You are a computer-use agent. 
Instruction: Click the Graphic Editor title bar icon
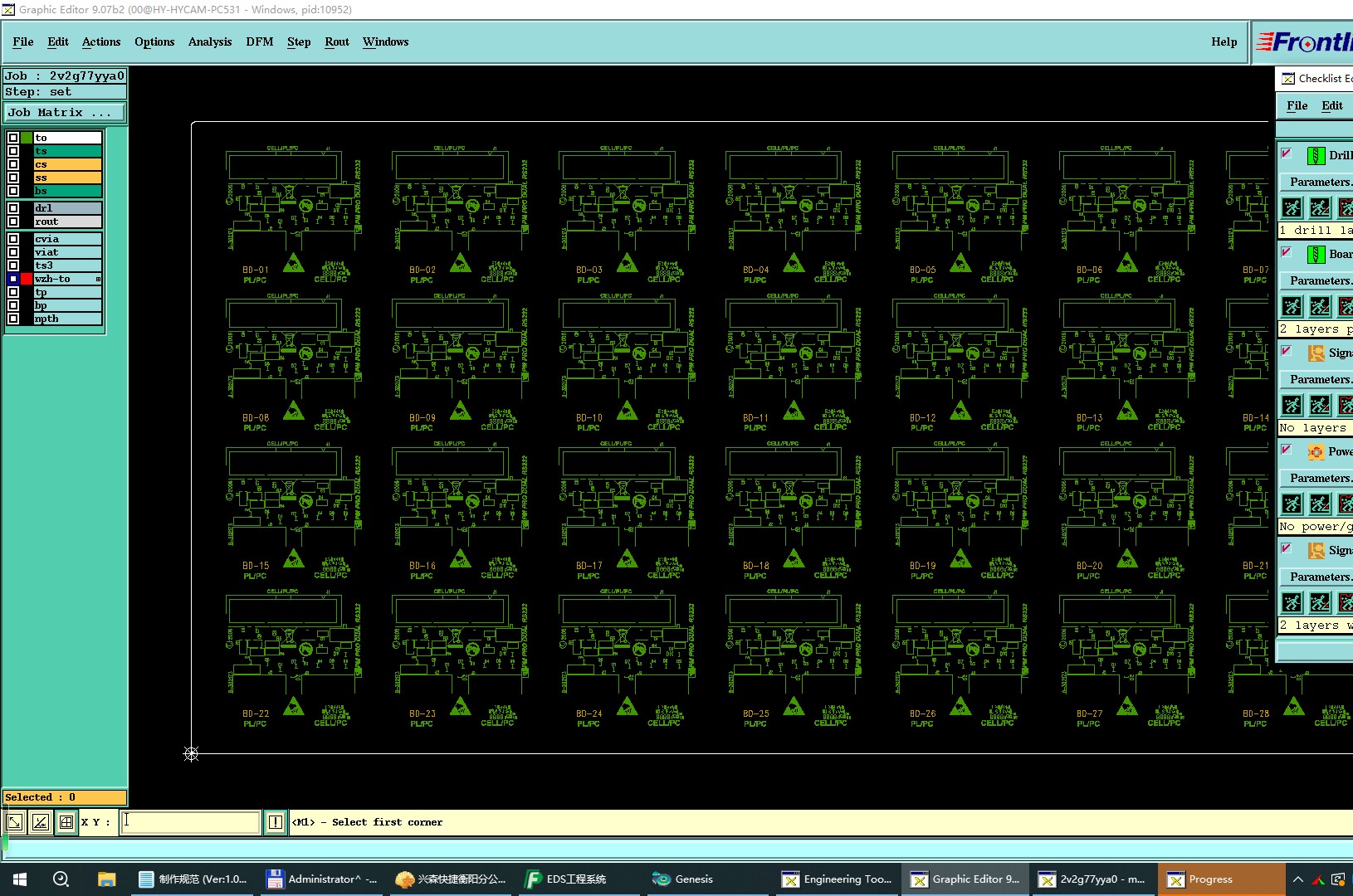point(8,10)
